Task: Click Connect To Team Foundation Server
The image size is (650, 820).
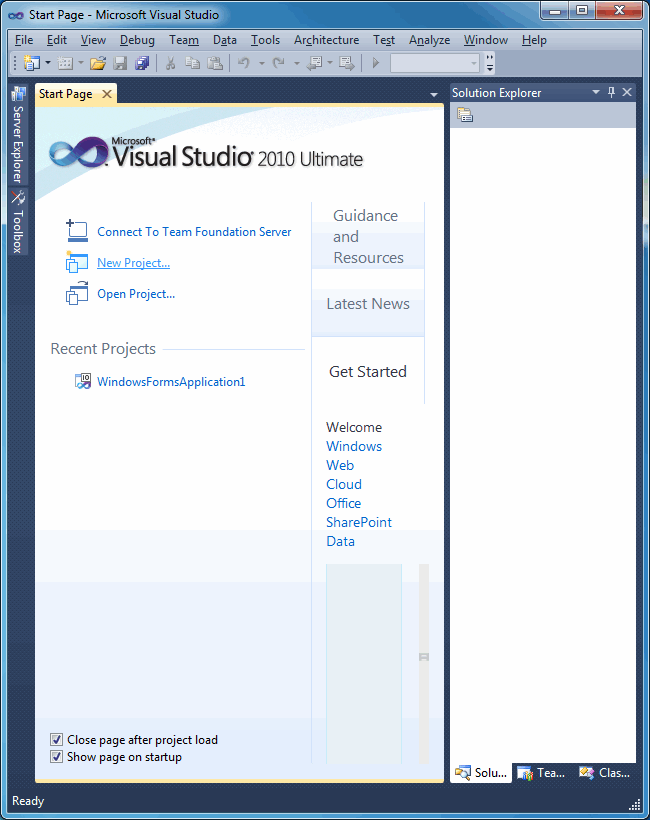Action: [194, 232]
